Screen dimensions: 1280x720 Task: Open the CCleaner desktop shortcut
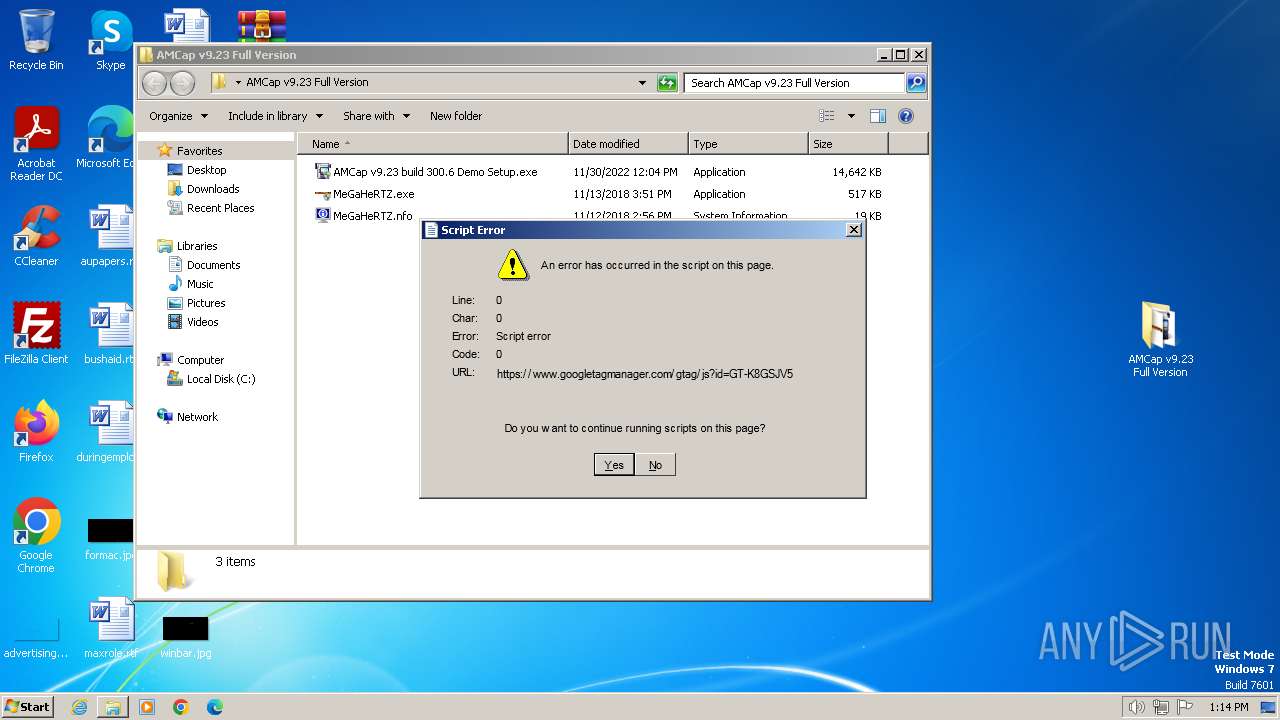coord(36,236)
